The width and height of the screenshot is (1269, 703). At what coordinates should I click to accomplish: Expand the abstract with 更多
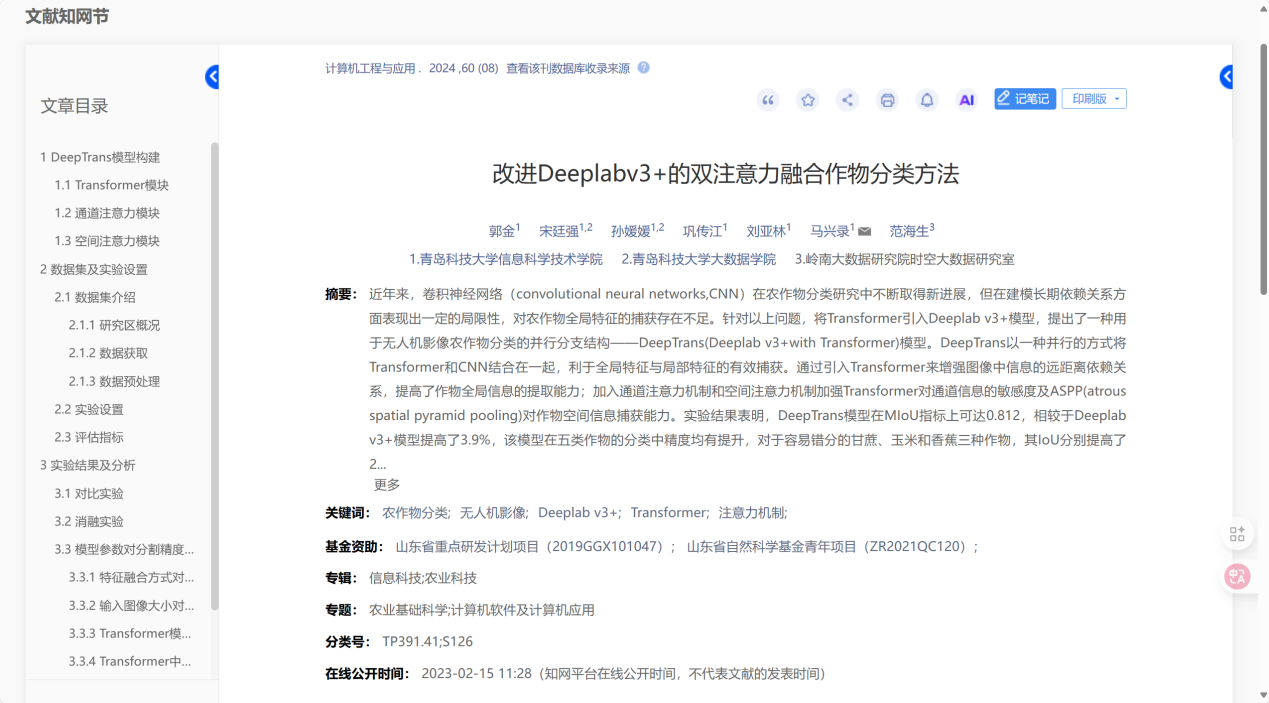(387, 485)
